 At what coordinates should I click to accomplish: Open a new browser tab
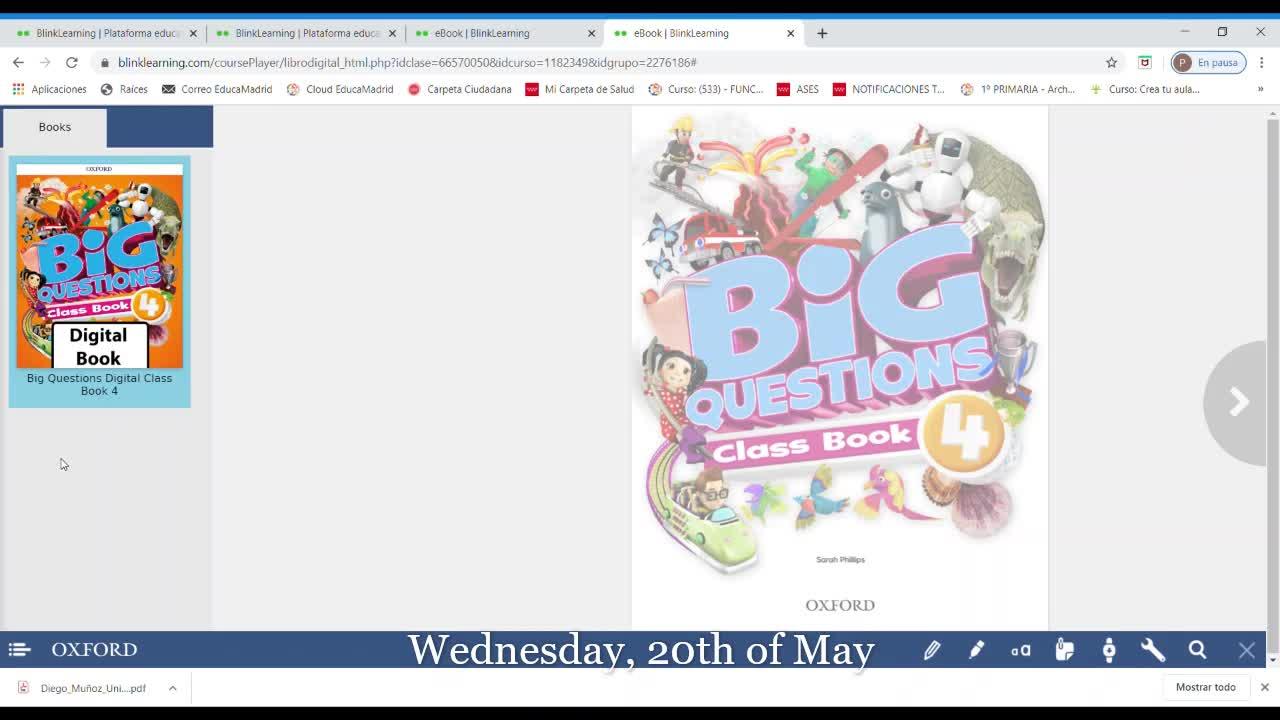pos(822,33)
